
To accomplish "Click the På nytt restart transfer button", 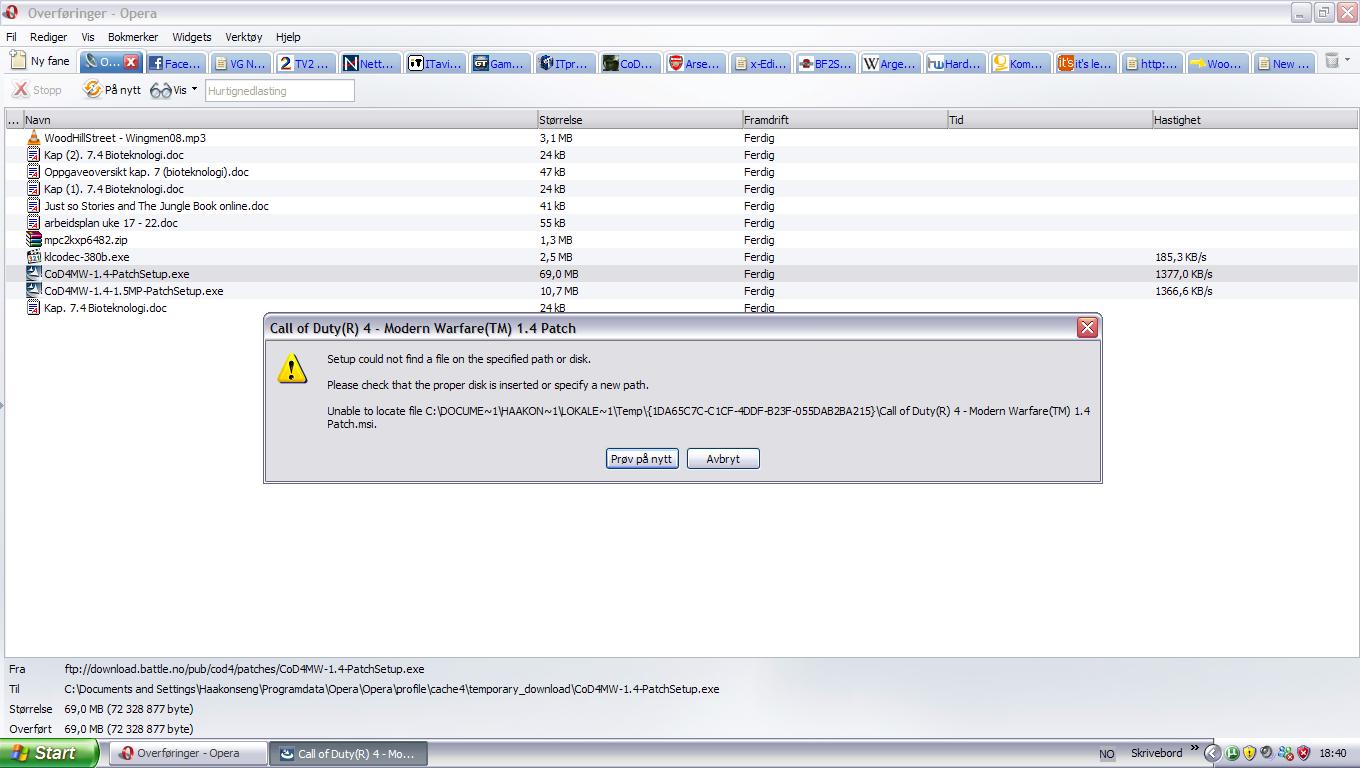I will (112, 90).
